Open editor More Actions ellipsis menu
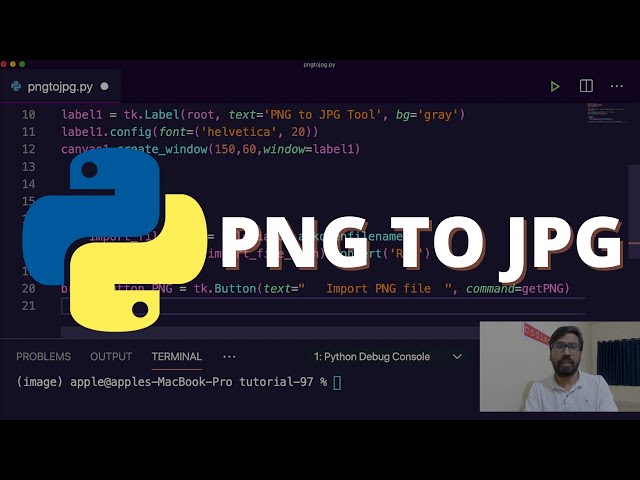640x480 pixels. pyautogui.click(x=616, y=86)
